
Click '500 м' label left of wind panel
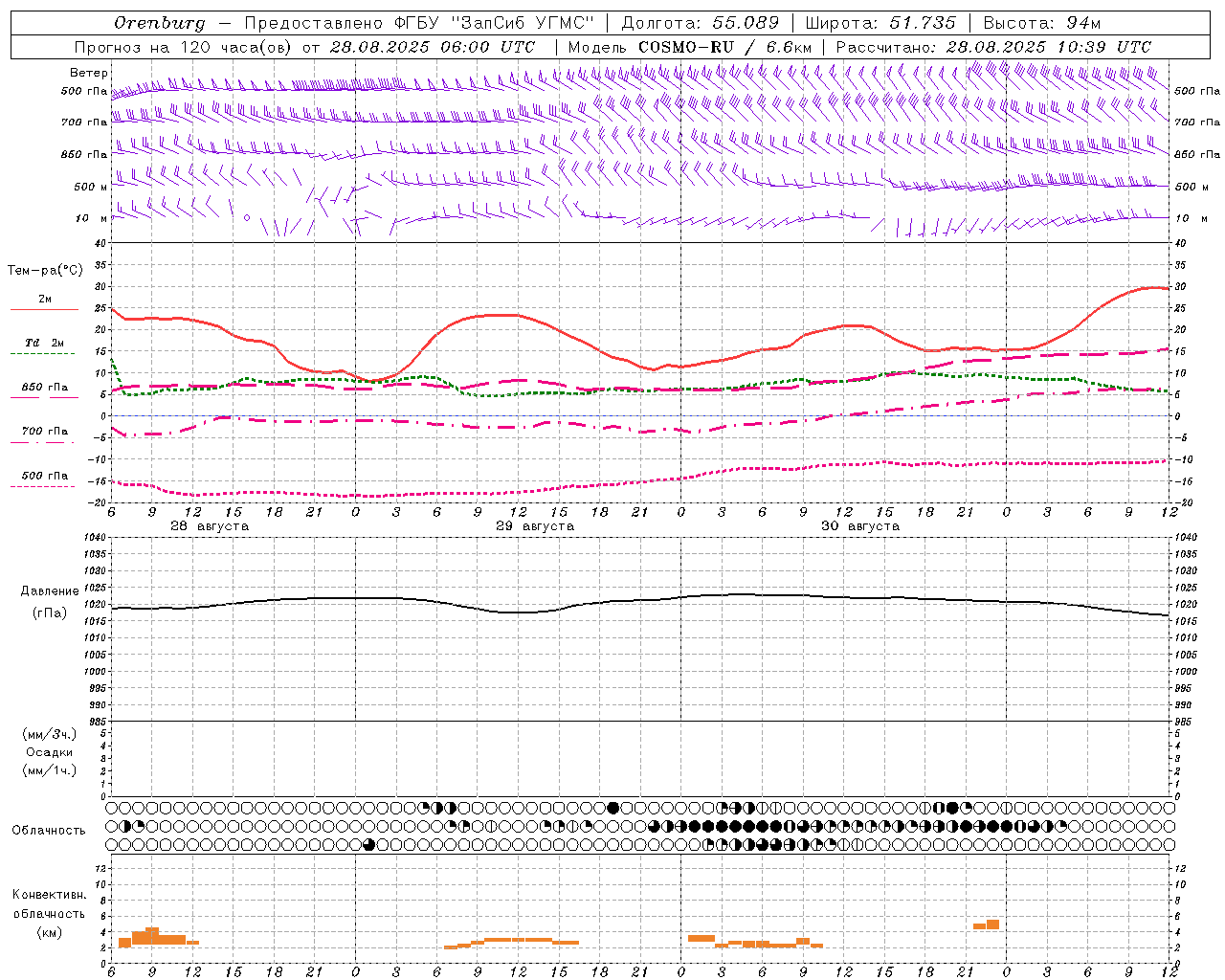pyautogui.click(x=91, y=187)
